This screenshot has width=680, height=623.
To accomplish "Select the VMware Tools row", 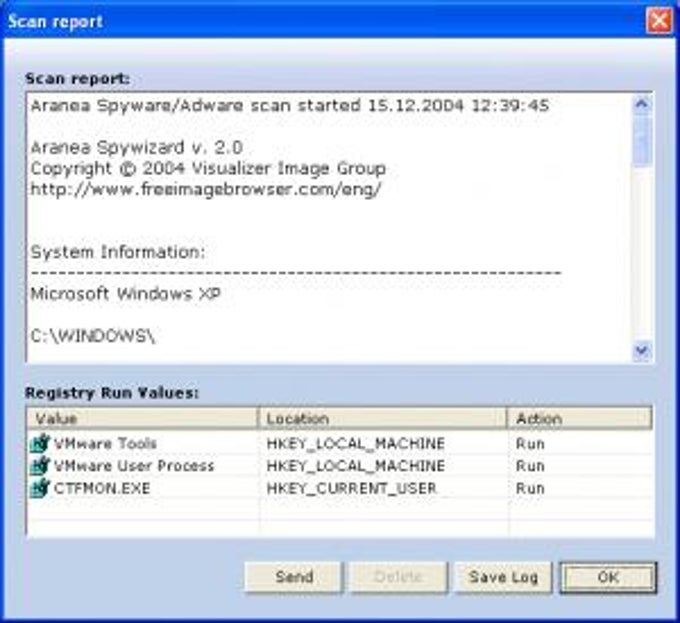I will [340, 444].
